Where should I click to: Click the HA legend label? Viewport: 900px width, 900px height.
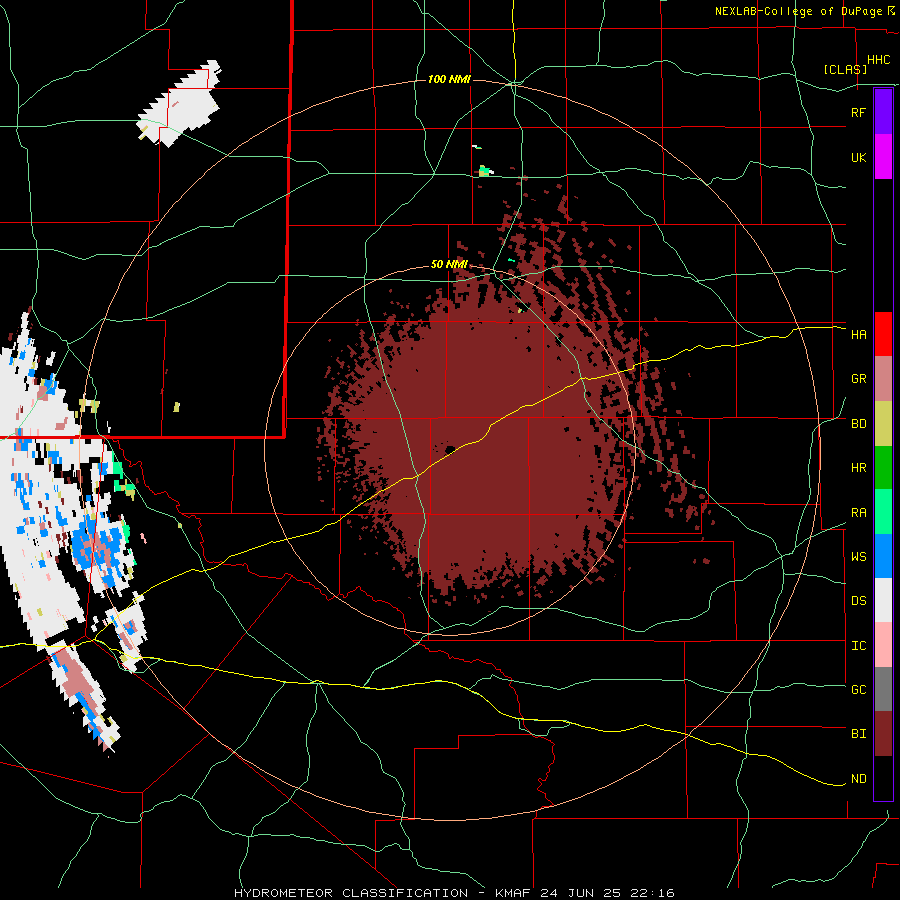[x=858, y=334]
